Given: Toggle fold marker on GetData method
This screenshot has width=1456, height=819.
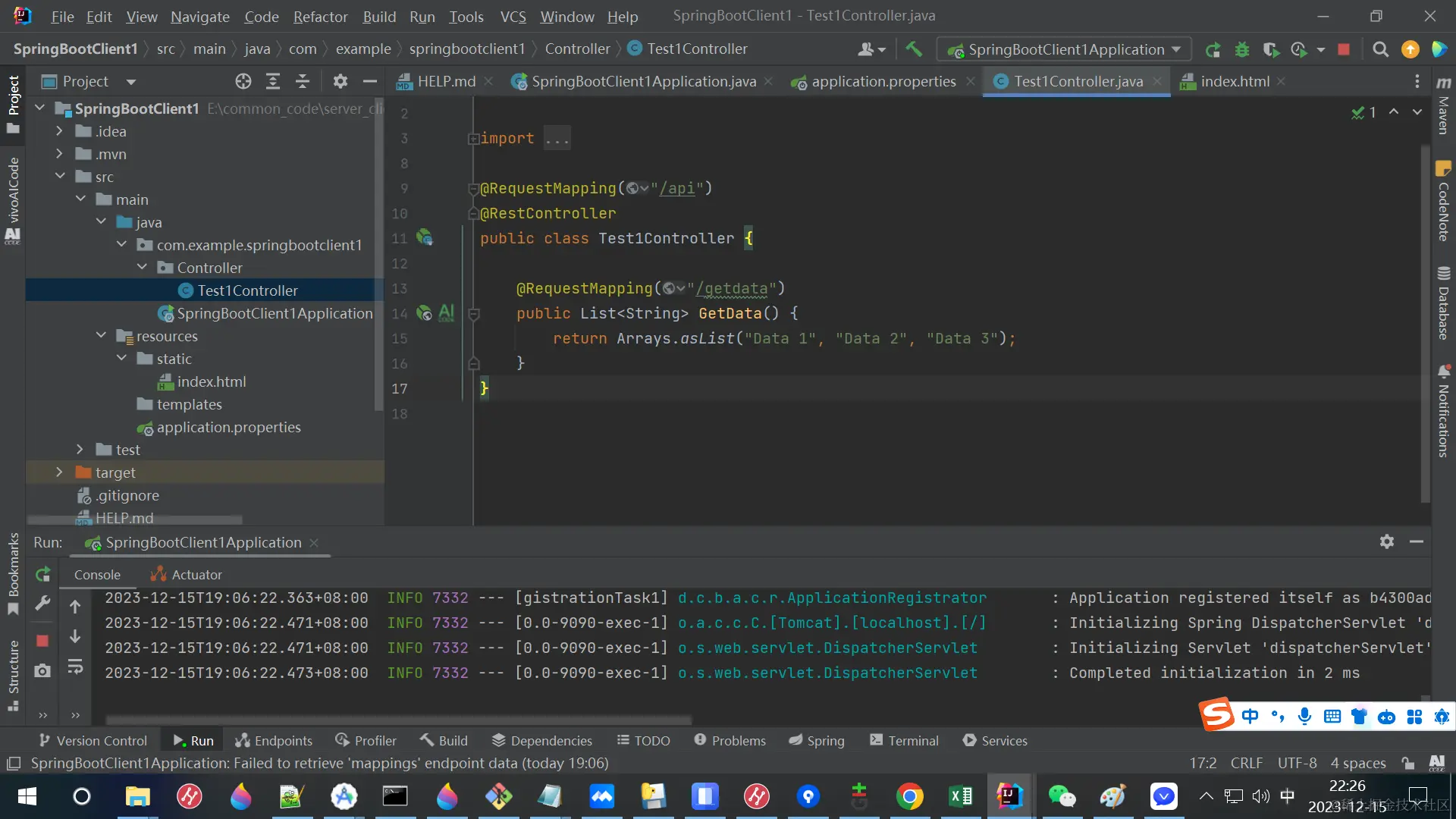Looking at the screenshot, I should [x=474, y=313].
